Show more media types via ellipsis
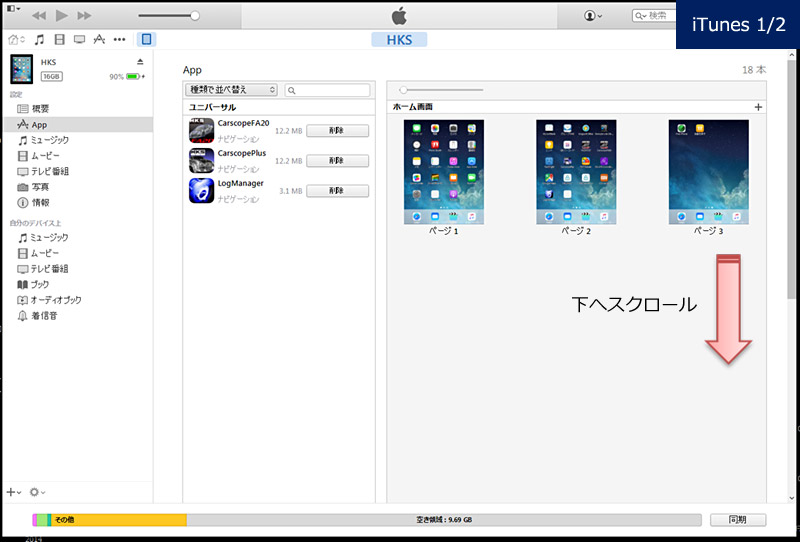The width and height of the screenshot is (800, 542). [x=119, y=39]
